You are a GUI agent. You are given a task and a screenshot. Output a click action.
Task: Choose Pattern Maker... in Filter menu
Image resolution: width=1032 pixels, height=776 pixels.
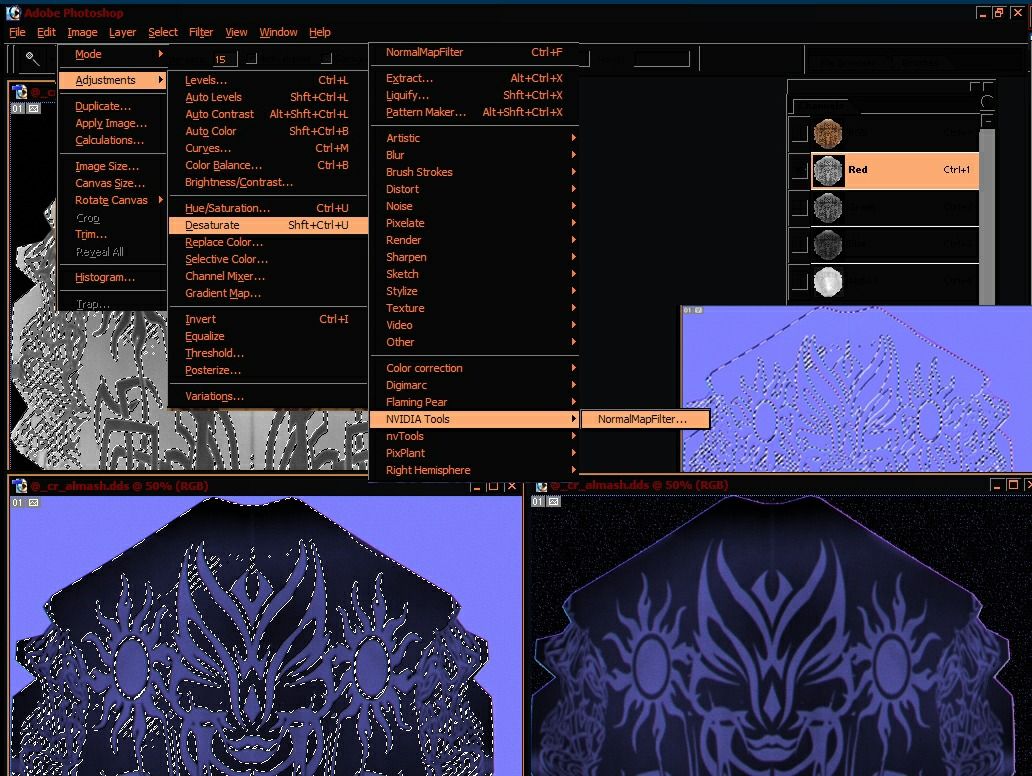[x=474, y=112]
